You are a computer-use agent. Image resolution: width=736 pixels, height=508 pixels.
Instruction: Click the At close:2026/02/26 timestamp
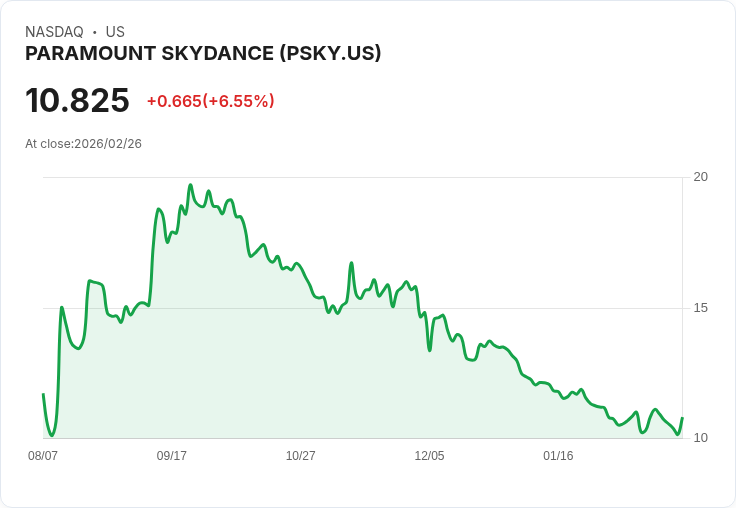(84, 144)
